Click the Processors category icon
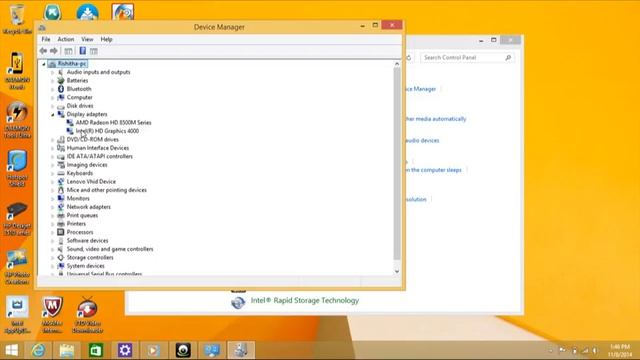 point(61,232)
